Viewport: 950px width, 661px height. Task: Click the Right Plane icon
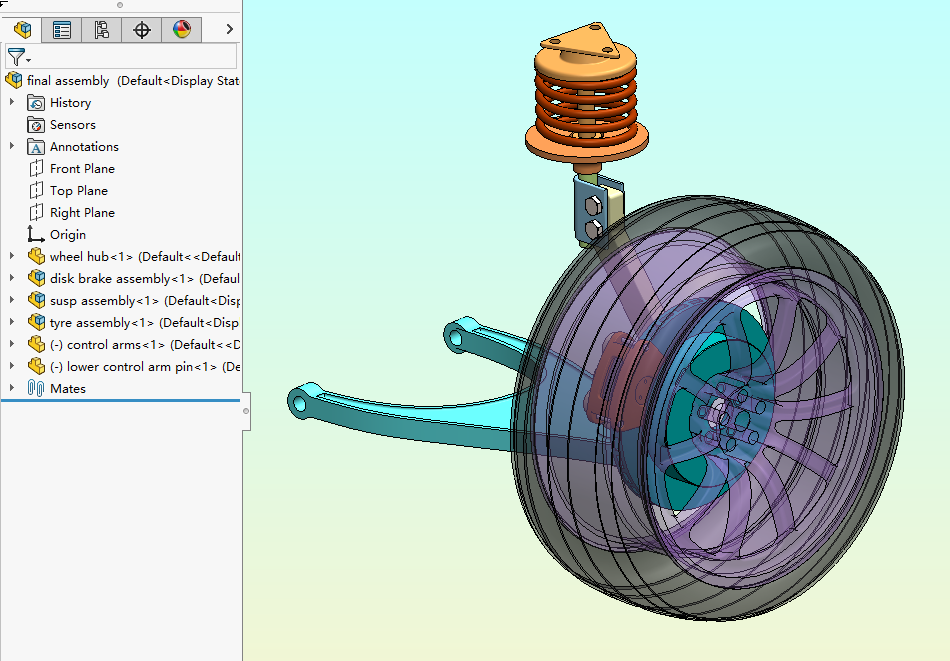coord(36,212)
